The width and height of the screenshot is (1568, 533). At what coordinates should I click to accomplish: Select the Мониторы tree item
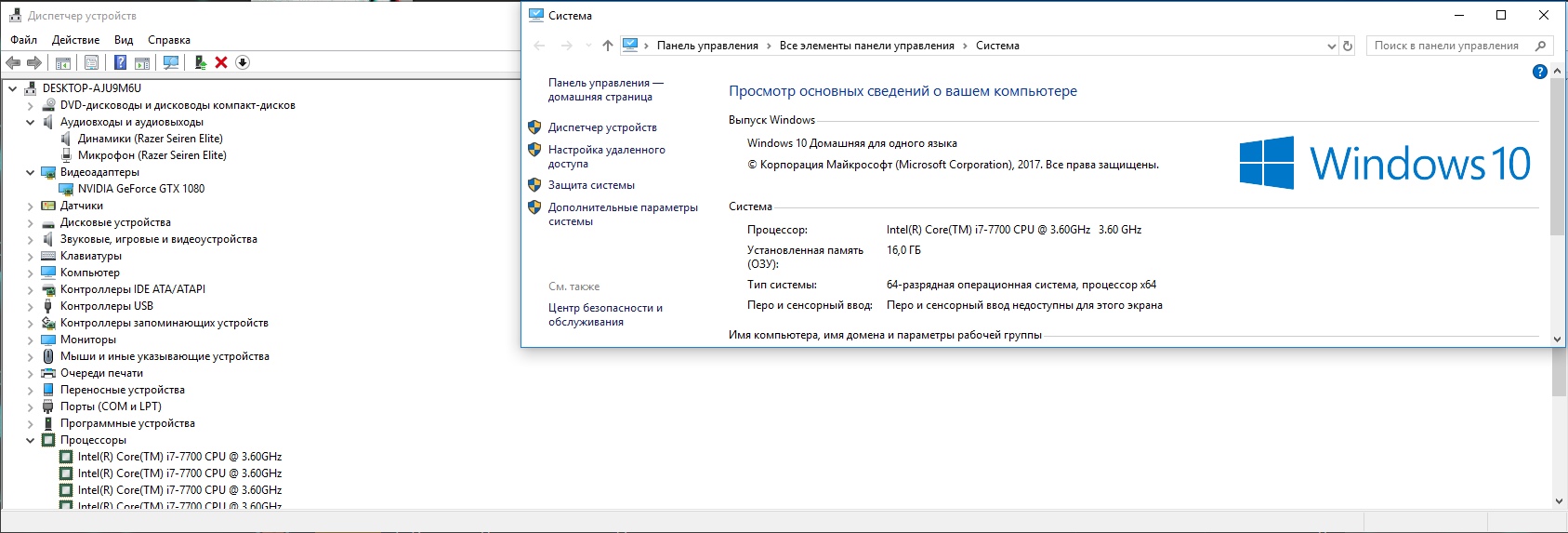pyautogui.click(x=88, y=340)
